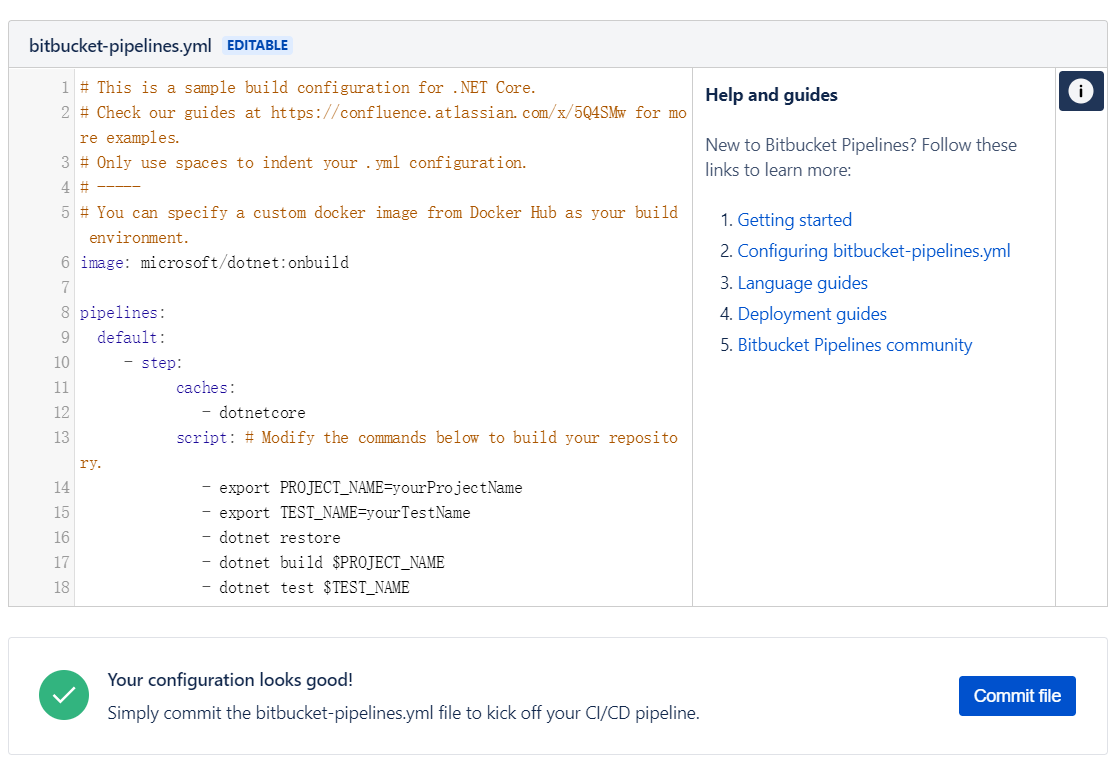Image resolution: width=1119 pixels, height=769 pixels.
Task: Open the Deployment guides link
Action: [x=812, y=313]
